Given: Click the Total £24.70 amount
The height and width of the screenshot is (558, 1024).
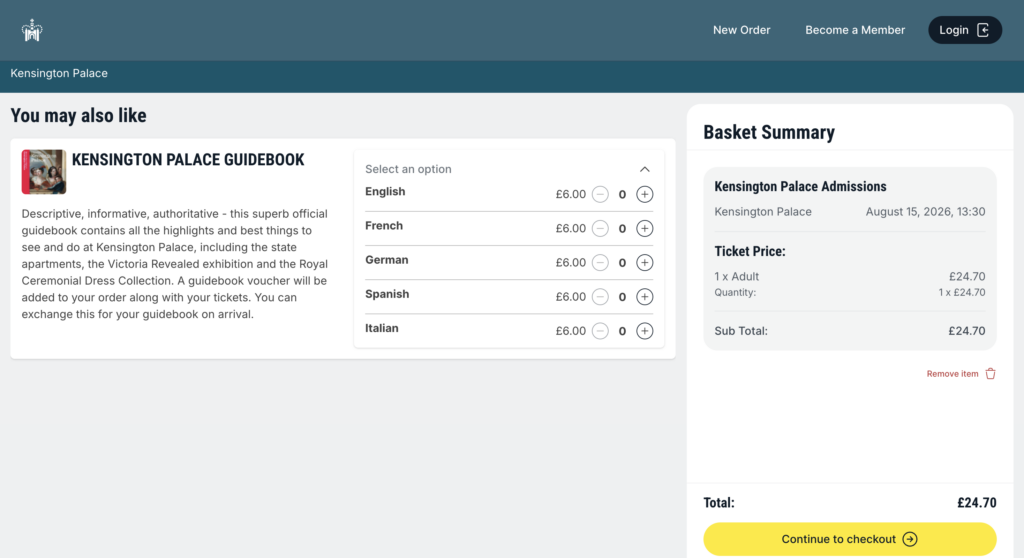Looking at the screenshot, I should pyautogui.click(x=977, y=502).
